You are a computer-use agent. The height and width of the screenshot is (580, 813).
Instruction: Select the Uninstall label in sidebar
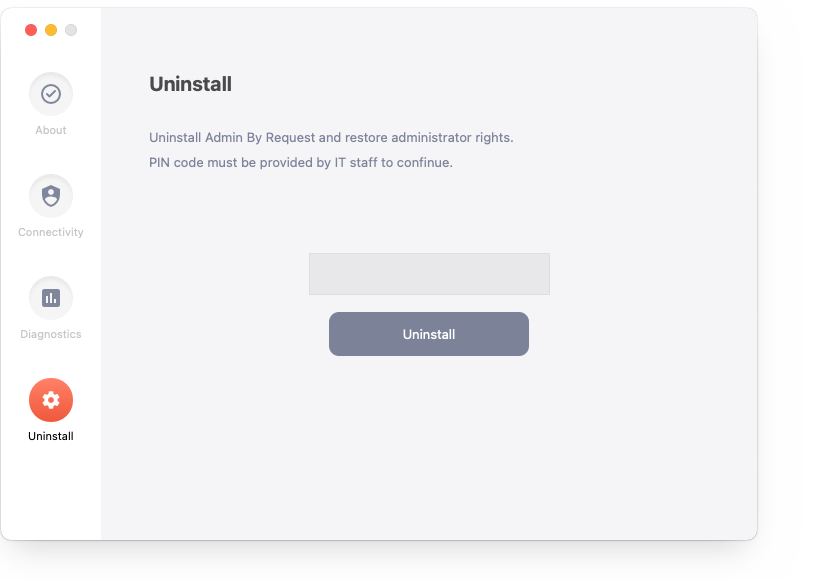[51, 436]
